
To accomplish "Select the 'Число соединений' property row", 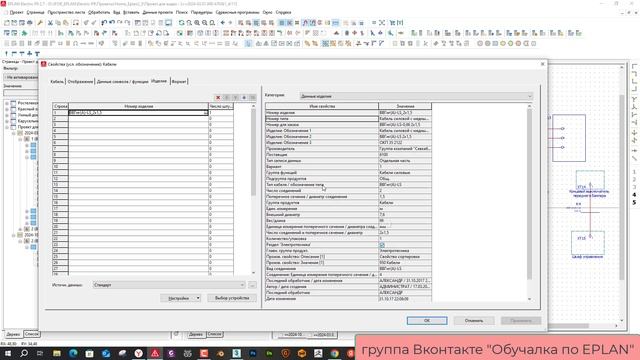I will pyautogui.click(x=348, y=191).
